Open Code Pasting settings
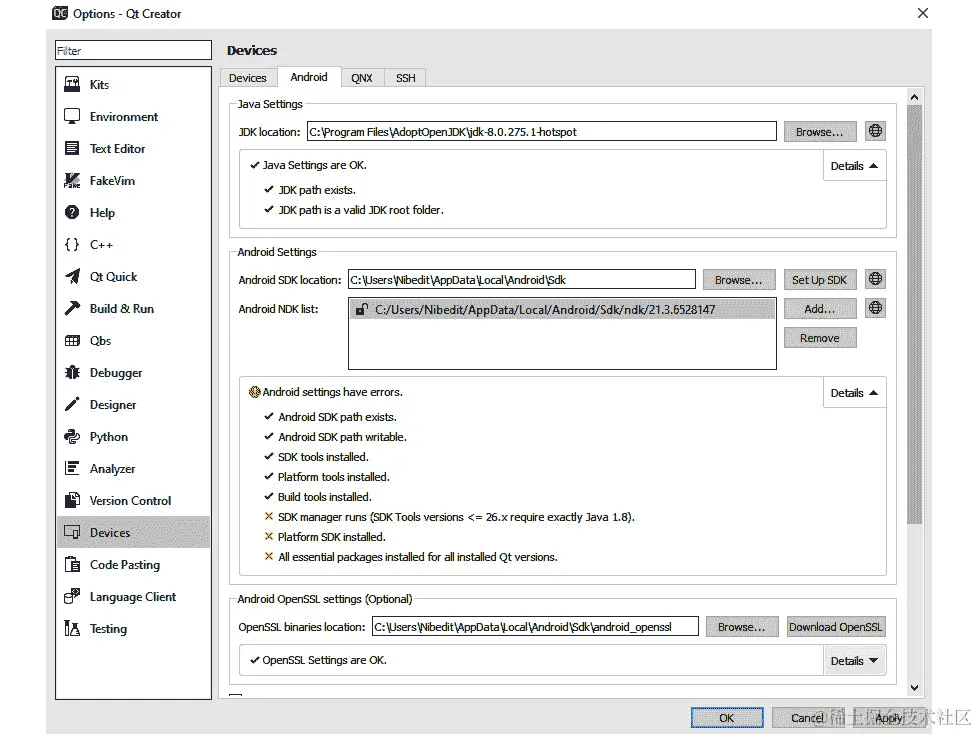This screenshot has height=734, width=978. (x=133, y=564)
